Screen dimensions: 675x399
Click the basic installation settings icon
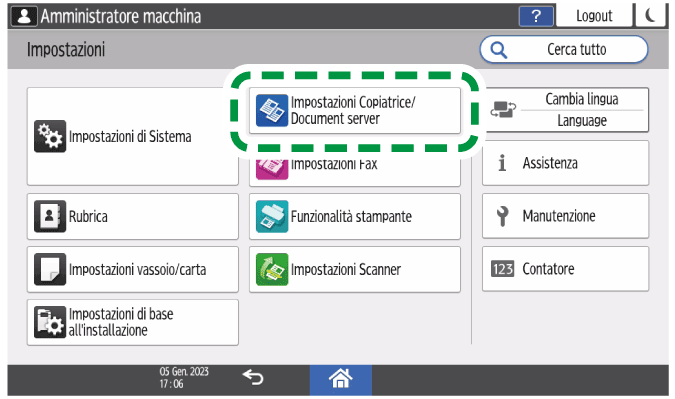point(50,322)
